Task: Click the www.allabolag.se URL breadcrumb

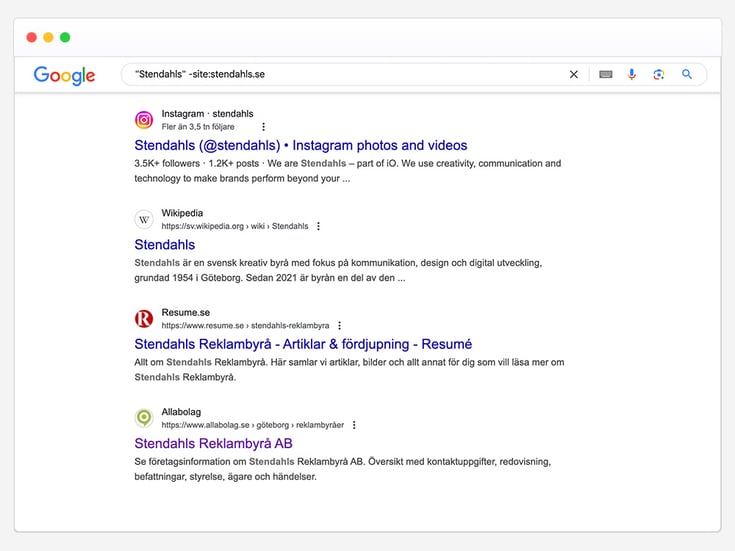Action: (x=253, y=425)
